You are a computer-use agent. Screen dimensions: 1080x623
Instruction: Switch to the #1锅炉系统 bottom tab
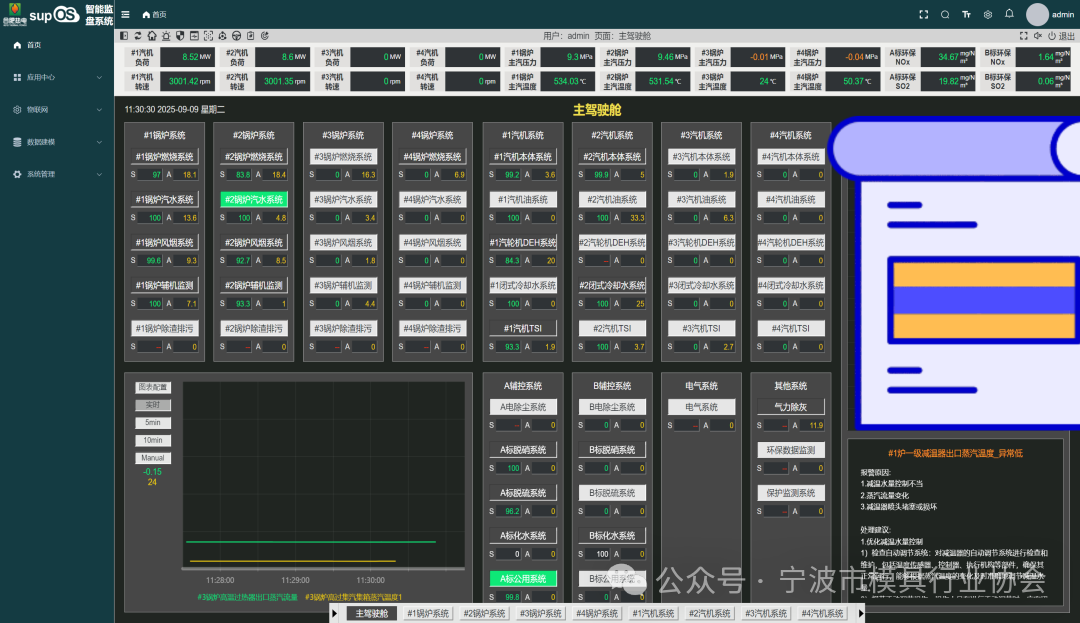click(428, 613)
